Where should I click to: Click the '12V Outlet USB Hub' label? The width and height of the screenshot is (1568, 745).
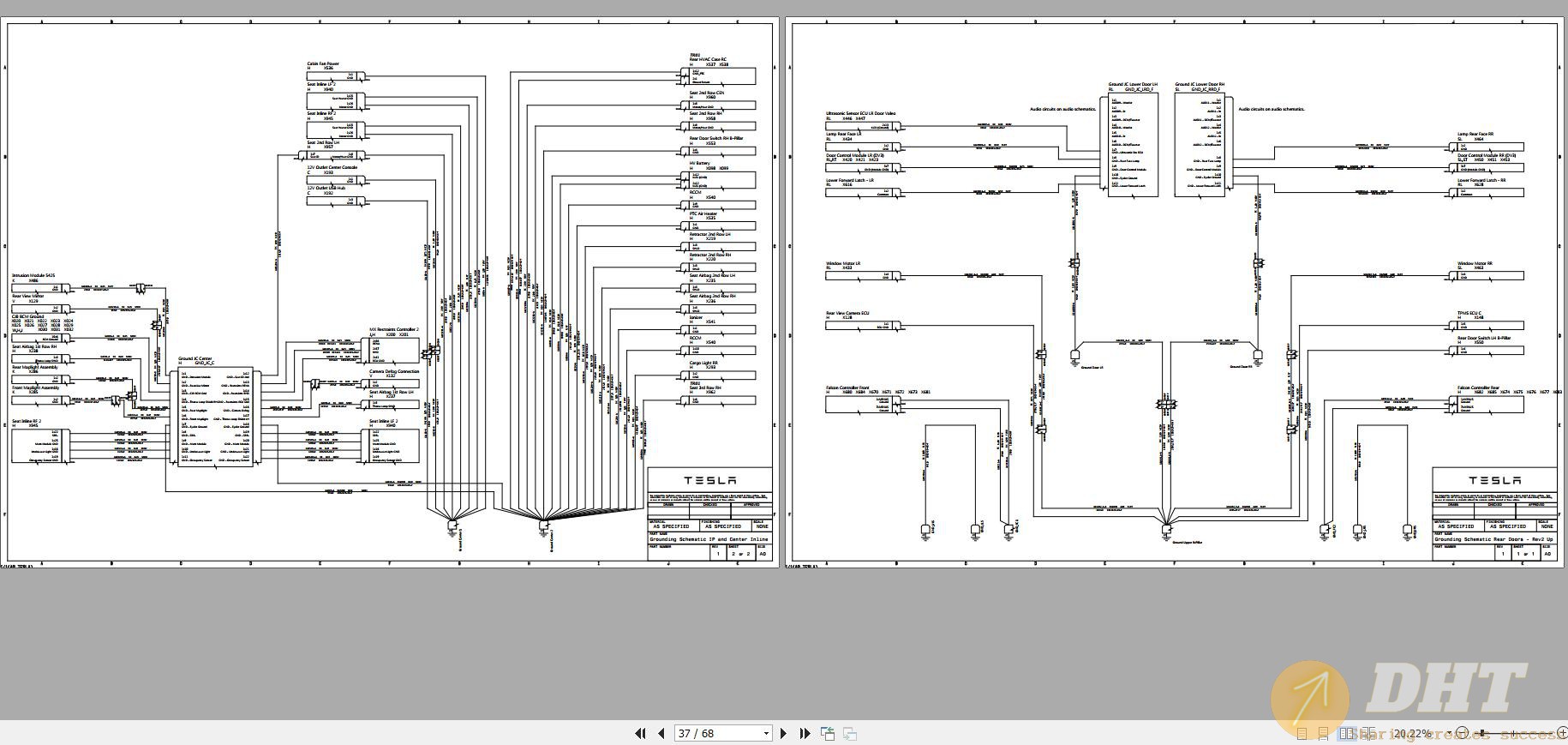coord(326,188)
